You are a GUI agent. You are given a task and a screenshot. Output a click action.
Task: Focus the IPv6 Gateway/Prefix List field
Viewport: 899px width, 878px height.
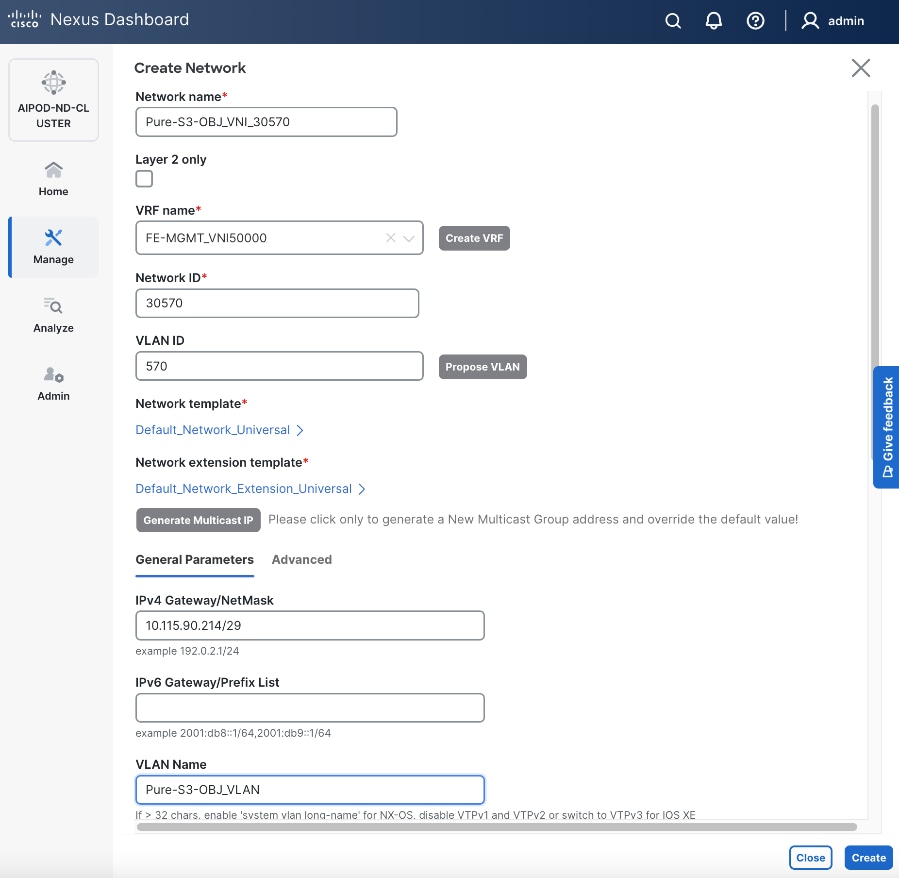(309, 707)
